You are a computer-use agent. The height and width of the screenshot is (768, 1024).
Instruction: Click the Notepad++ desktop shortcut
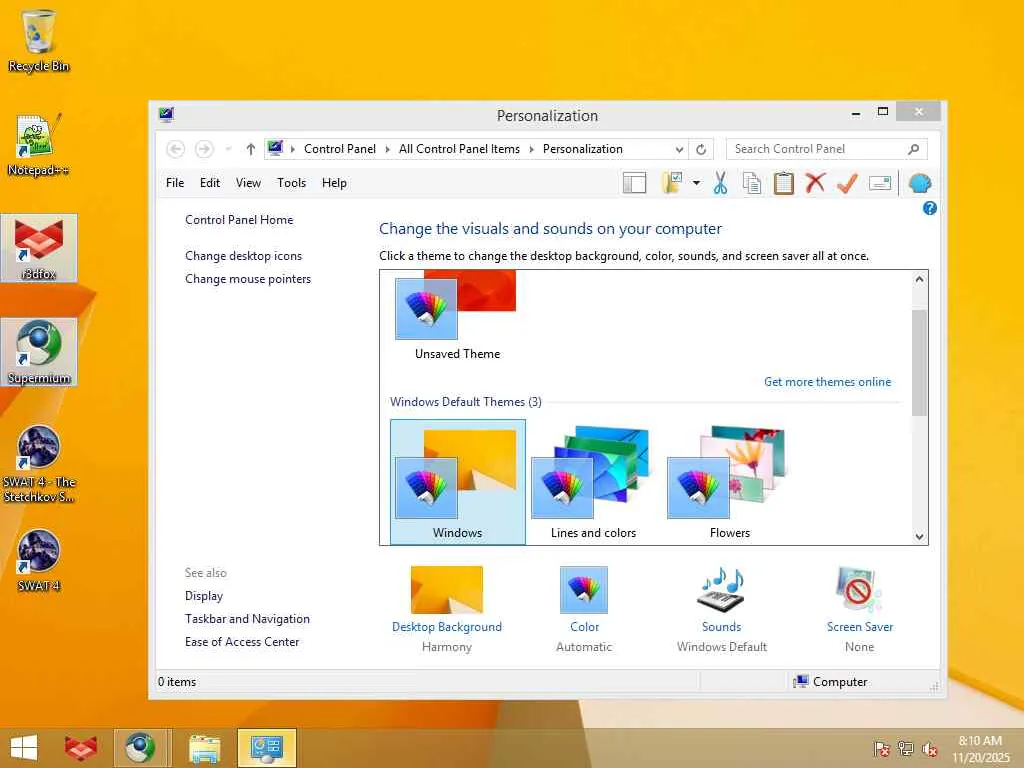coord(39,145)
